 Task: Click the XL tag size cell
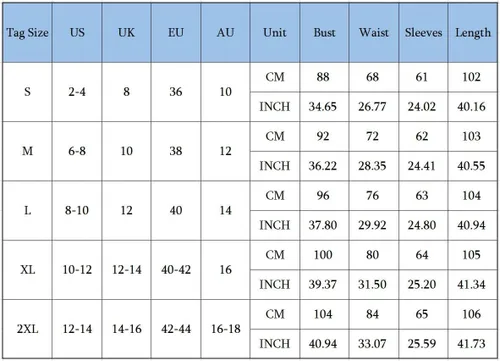coord(27,270)
